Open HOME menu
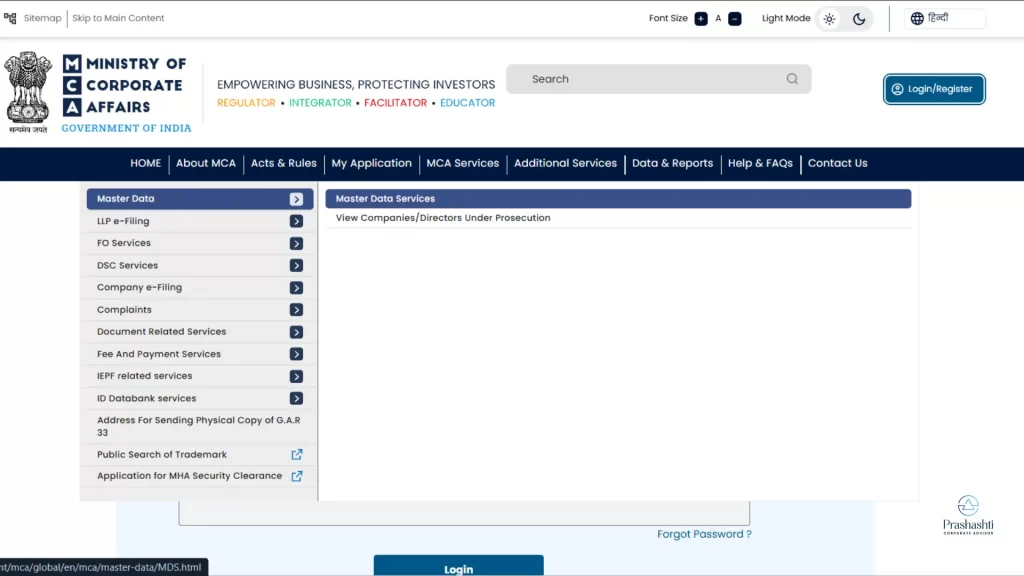 pyautogui.click(x=145, y=163)
